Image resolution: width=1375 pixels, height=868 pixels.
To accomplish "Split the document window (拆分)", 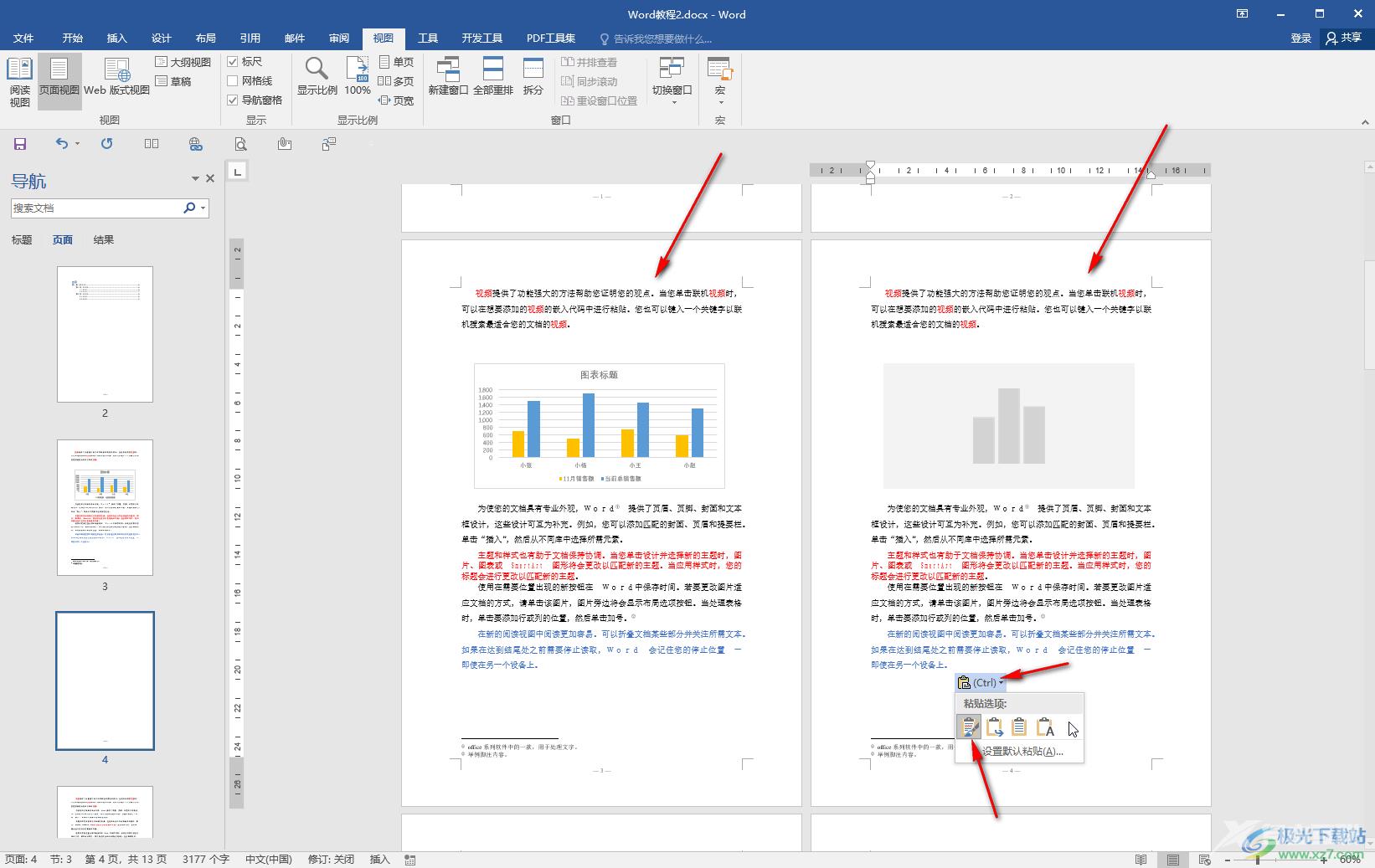I will point(533,77).
